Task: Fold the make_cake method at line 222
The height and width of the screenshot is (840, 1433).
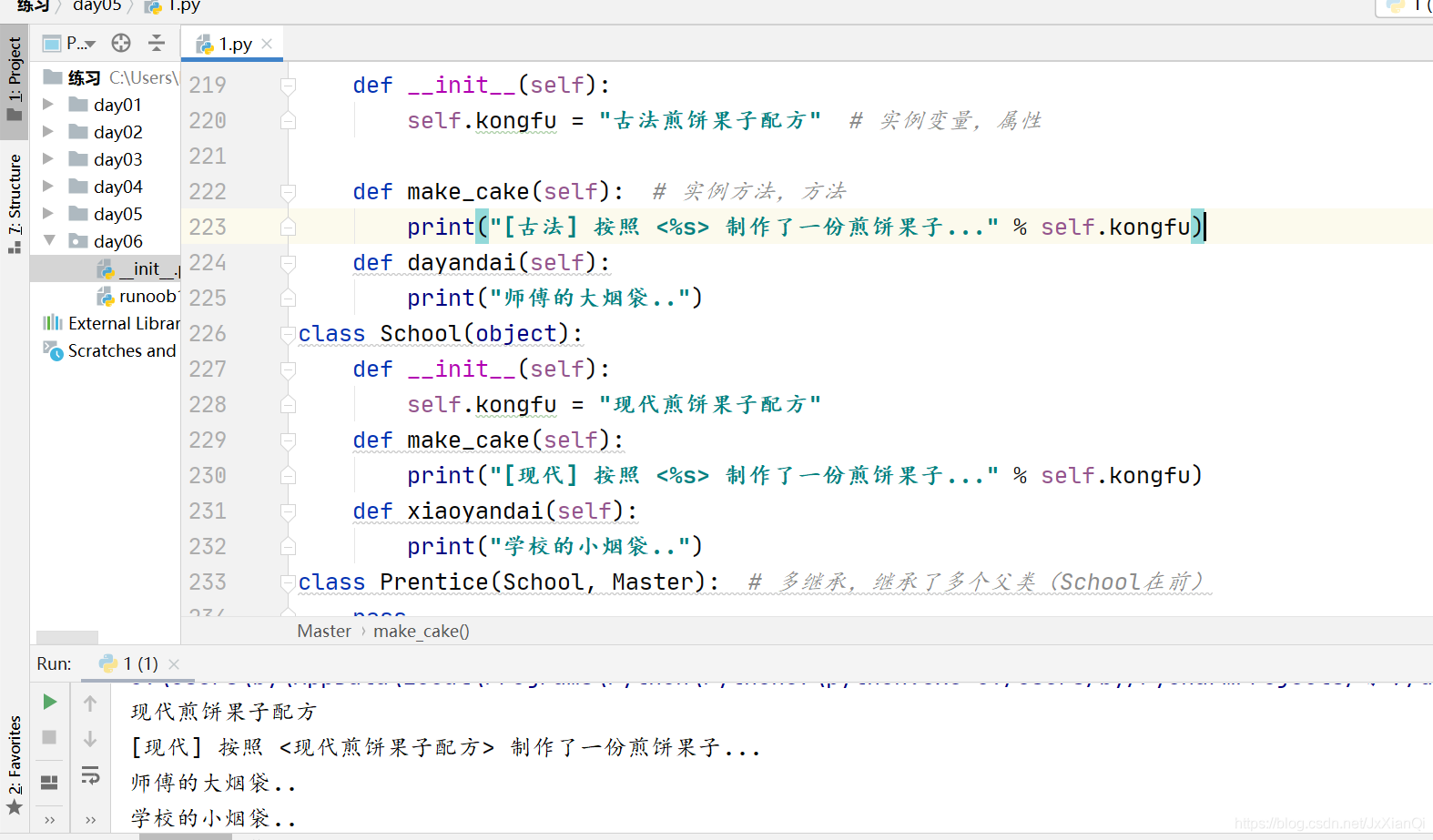Action: 288,192
